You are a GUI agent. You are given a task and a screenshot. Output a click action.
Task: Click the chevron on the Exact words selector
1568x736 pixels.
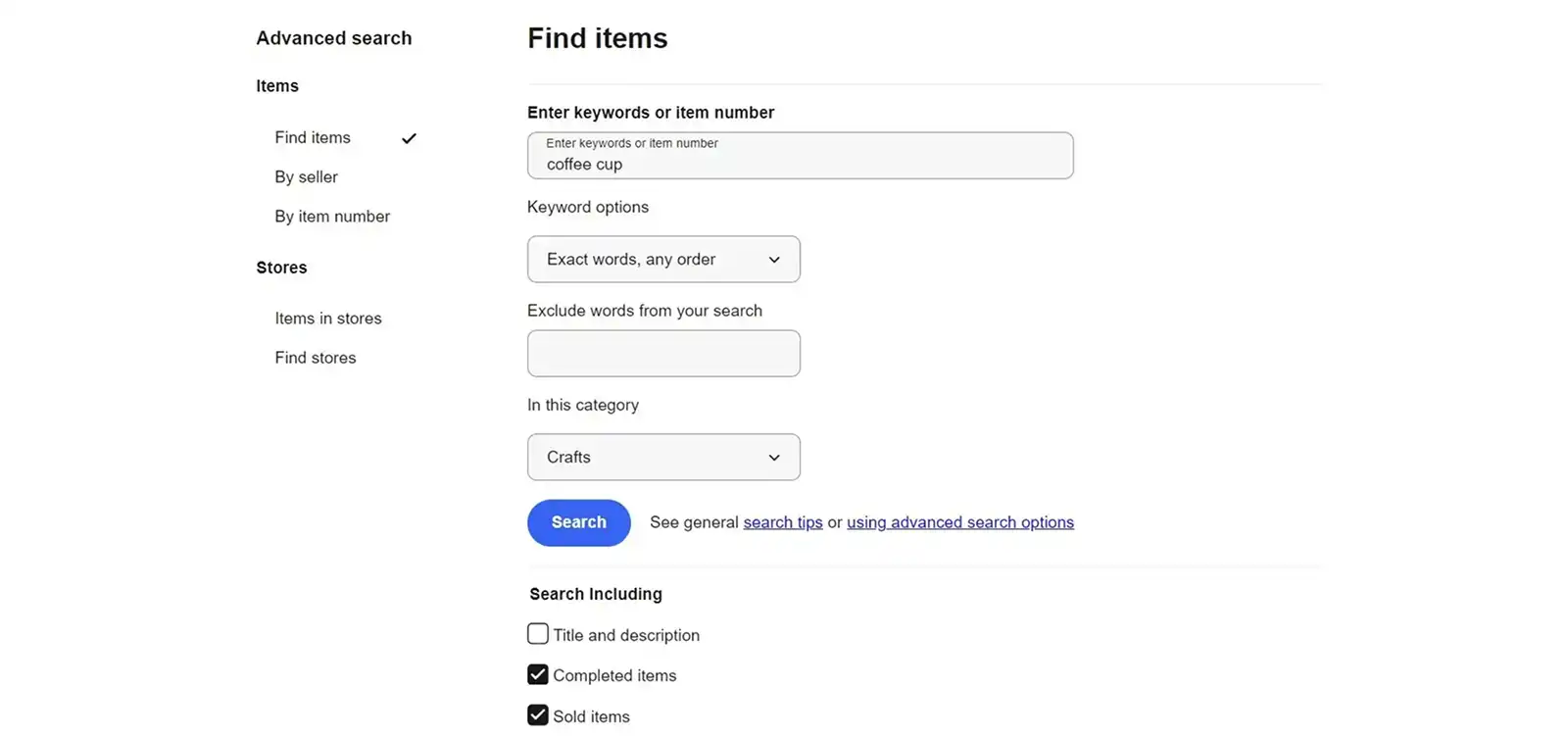tap(774, 259)
